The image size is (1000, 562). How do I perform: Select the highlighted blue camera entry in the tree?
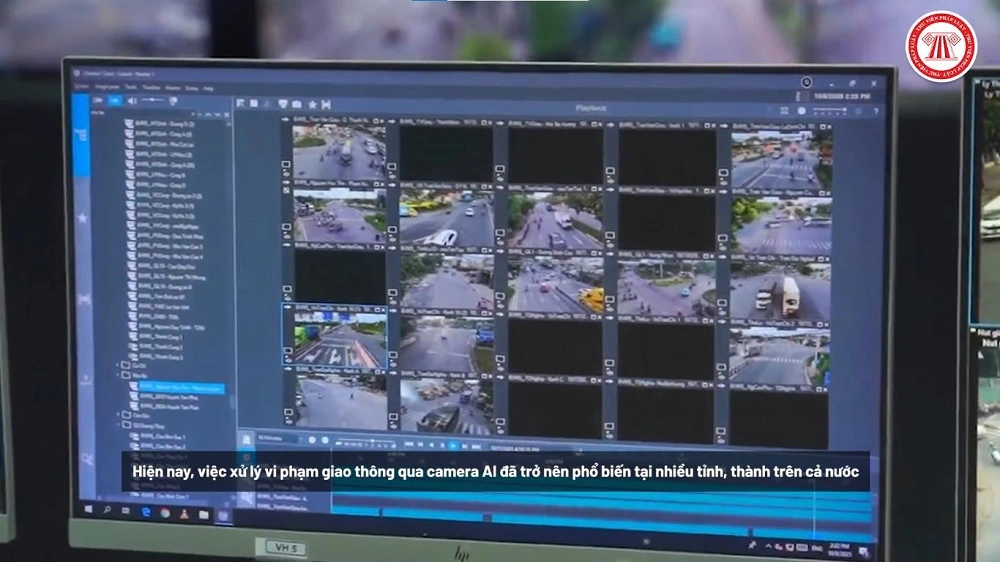181,387
